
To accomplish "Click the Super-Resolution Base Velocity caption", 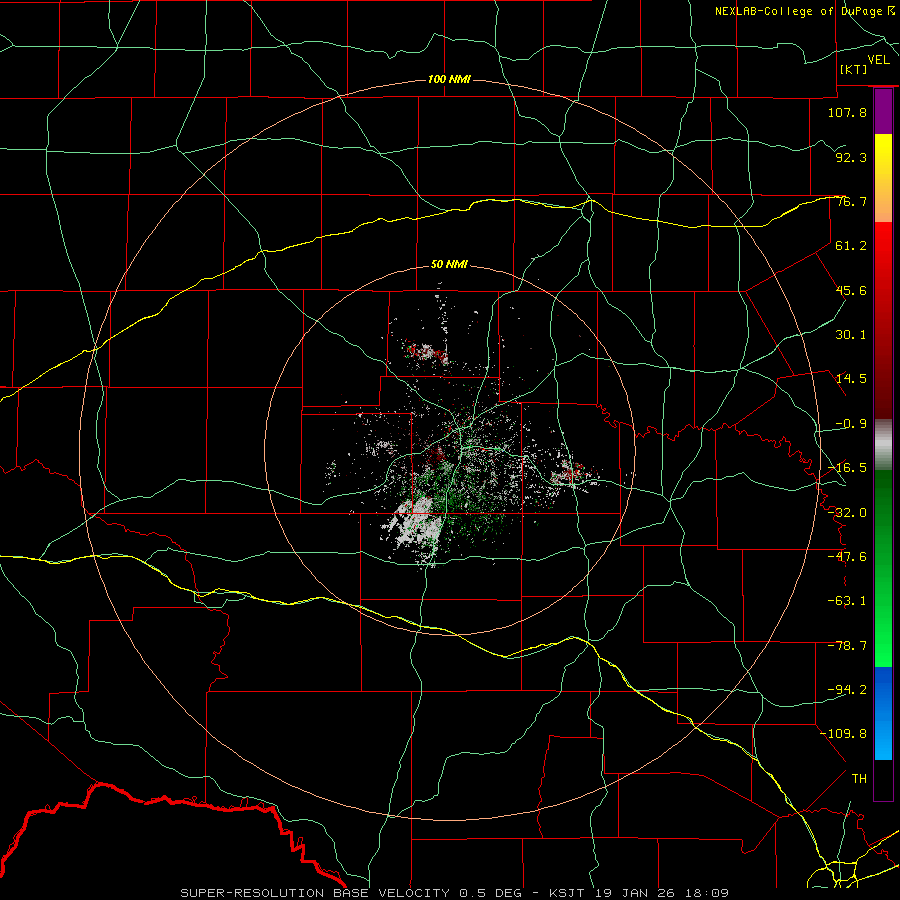I will click(455, 893).
